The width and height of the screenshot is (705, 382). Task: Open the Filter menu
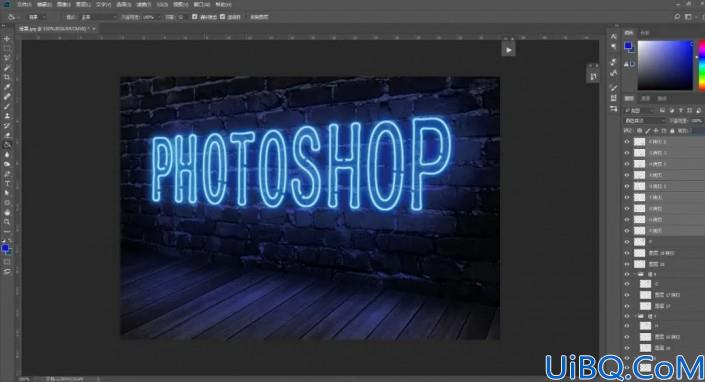143,4
